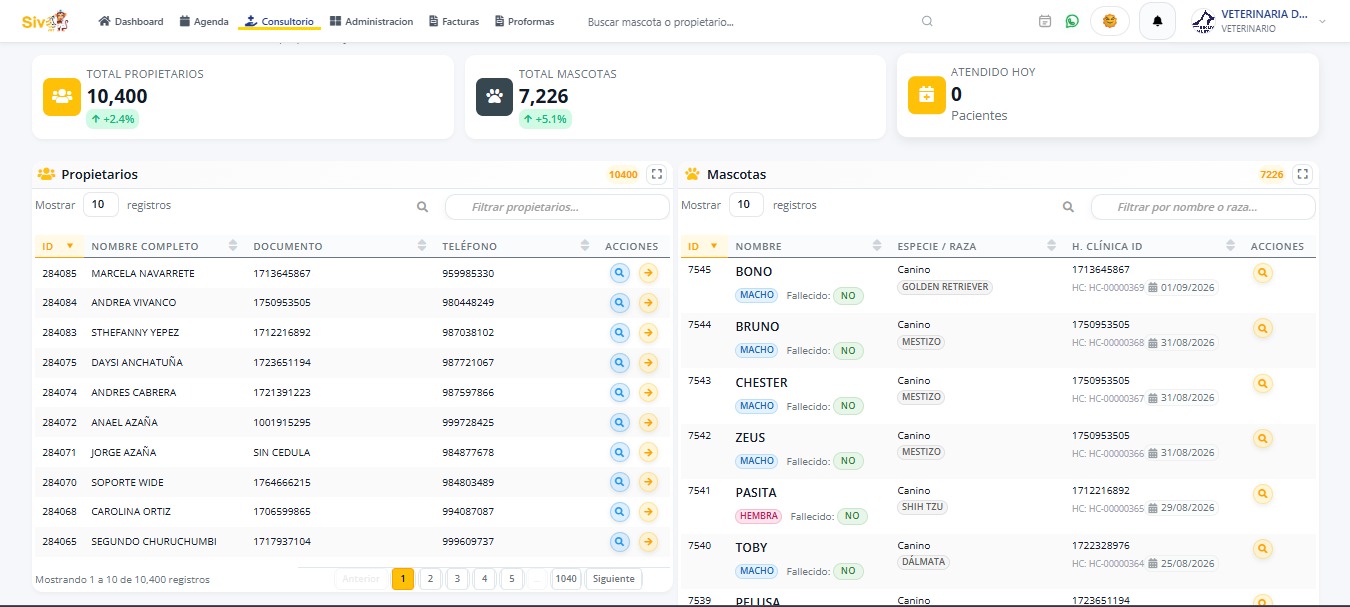View pet record for TOBY
The height and width of the screenshot is (607, 1350).
pyautogui.click(x=1262, y=548)
